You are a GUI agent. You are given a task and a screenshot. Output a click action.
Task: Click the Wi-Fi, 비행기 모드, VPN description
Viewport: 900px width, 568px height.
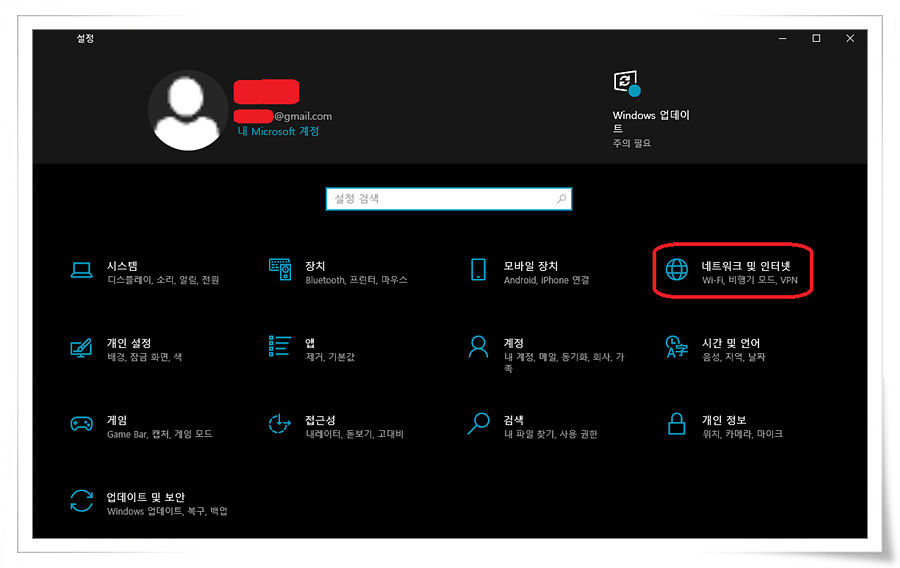click(x=750, y=280)
